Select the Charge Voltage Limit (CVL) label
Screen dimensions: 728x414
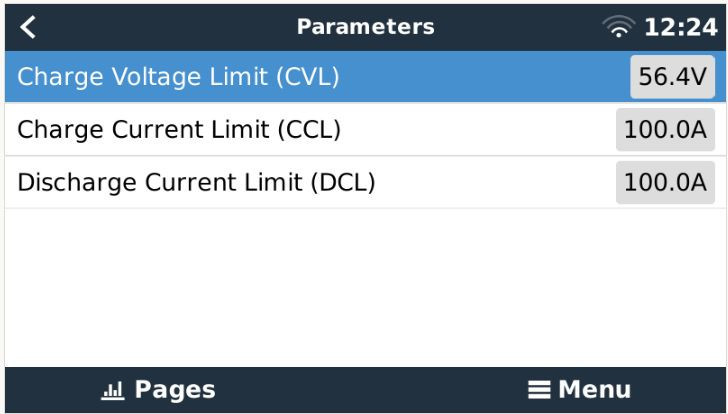(x=175, y=77)
